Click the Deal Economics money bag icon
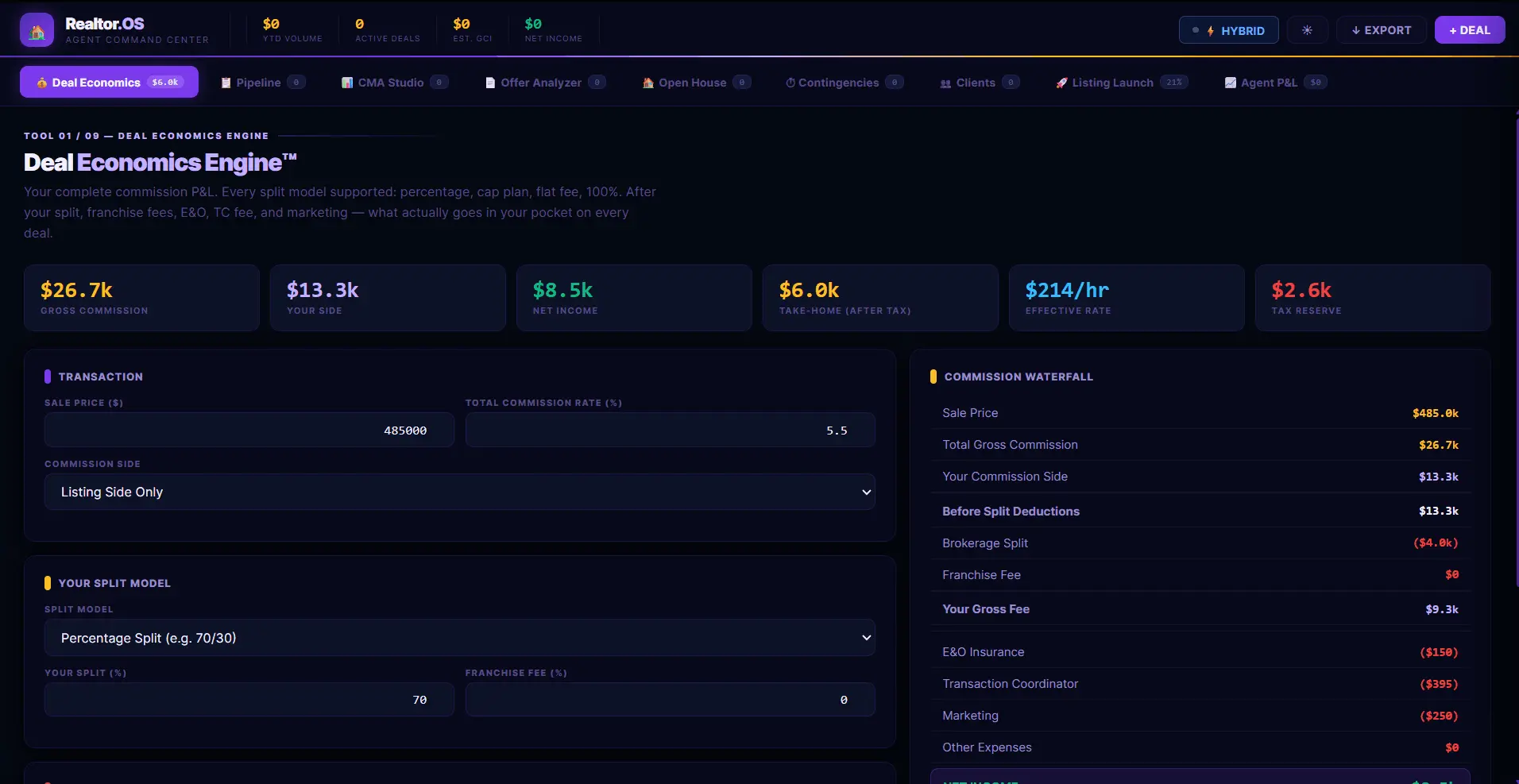The image size is (1519, 784). [x=42, y=83]
